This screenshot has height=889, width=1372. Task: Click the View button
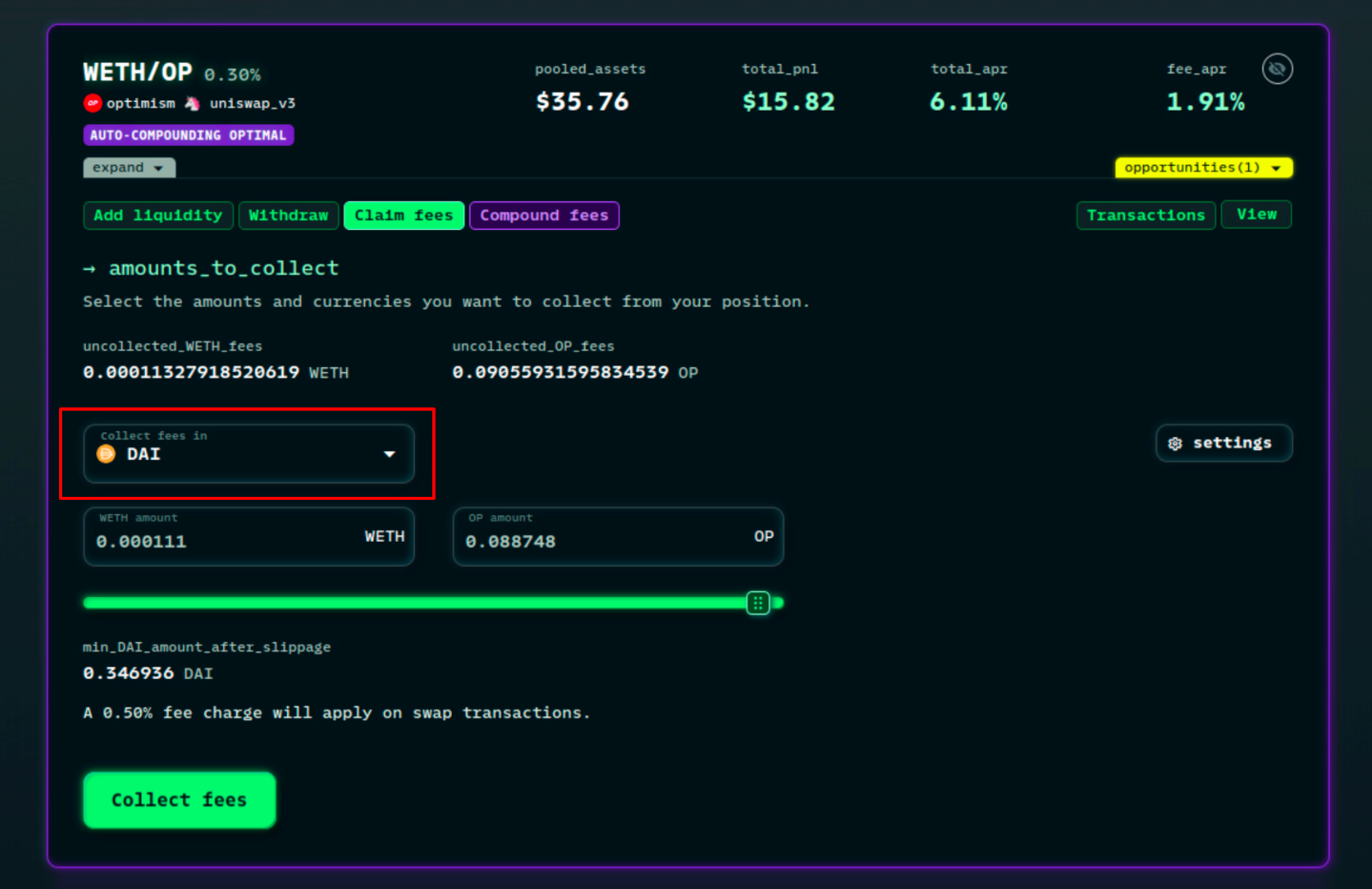[x=1256, y=215]
